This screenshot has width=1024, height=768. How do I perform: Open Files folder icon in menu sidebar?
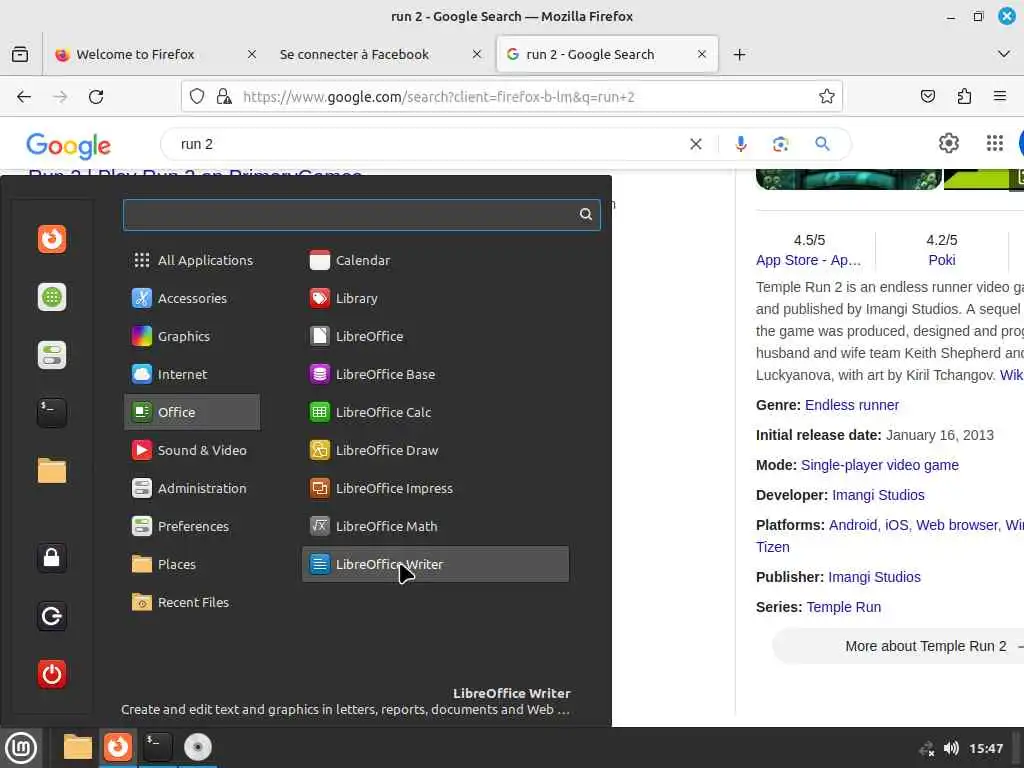(x=52, y=471)
